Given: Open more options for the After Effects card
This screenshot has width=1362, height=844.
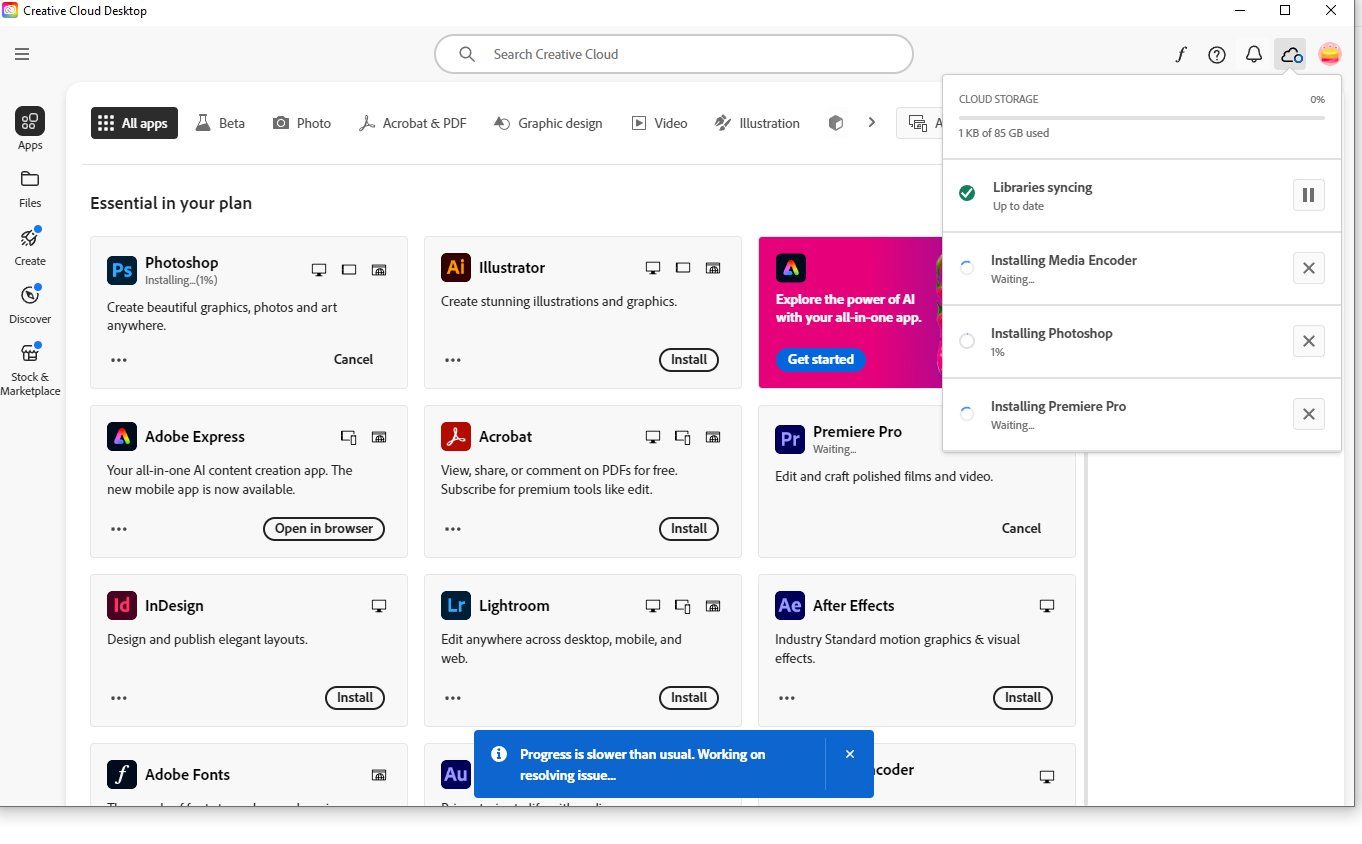Looking at the screenshot, I should click(x=787, y=698).
